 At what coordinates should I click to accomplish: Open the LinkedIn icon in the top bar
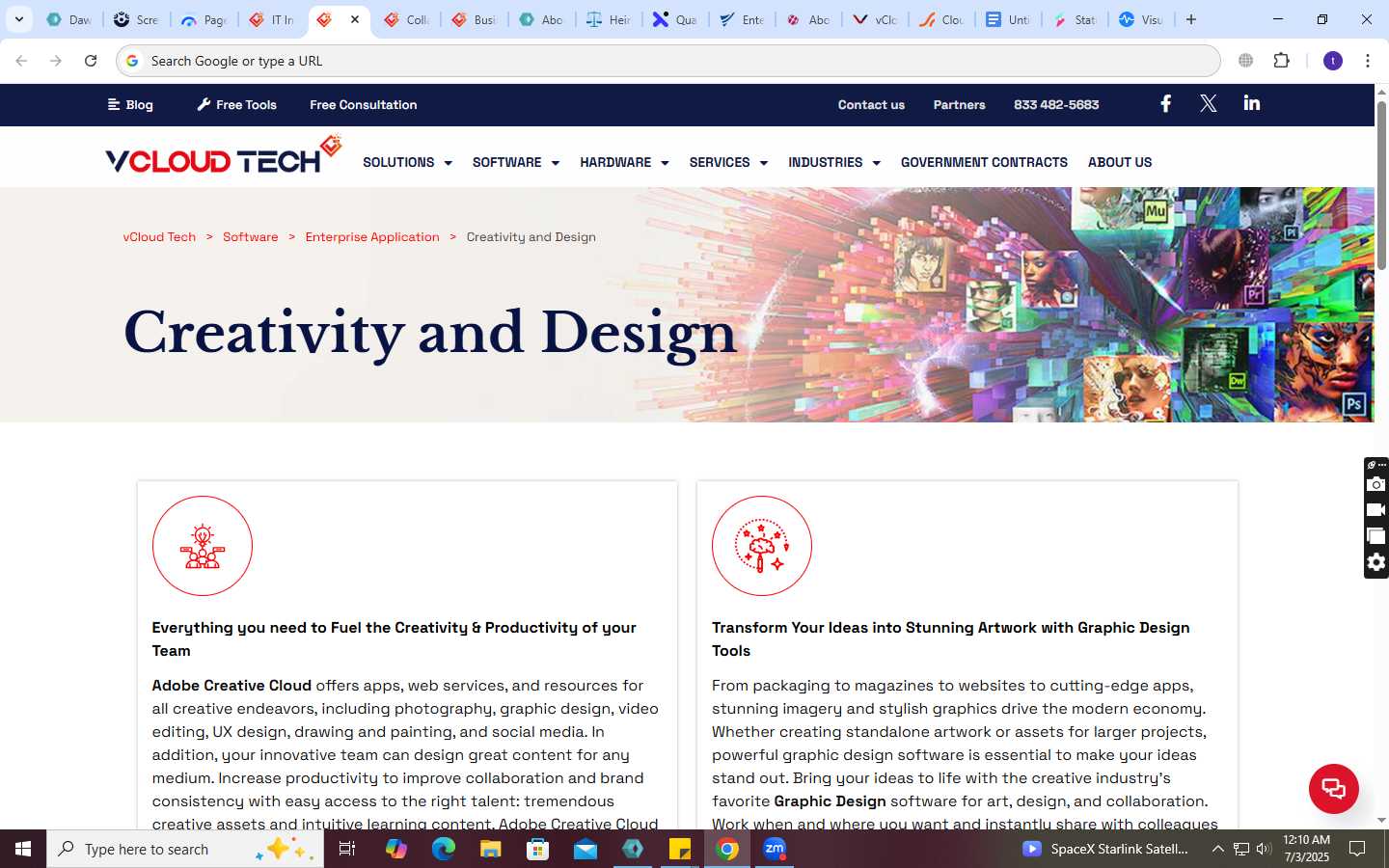click(1252, 103)
